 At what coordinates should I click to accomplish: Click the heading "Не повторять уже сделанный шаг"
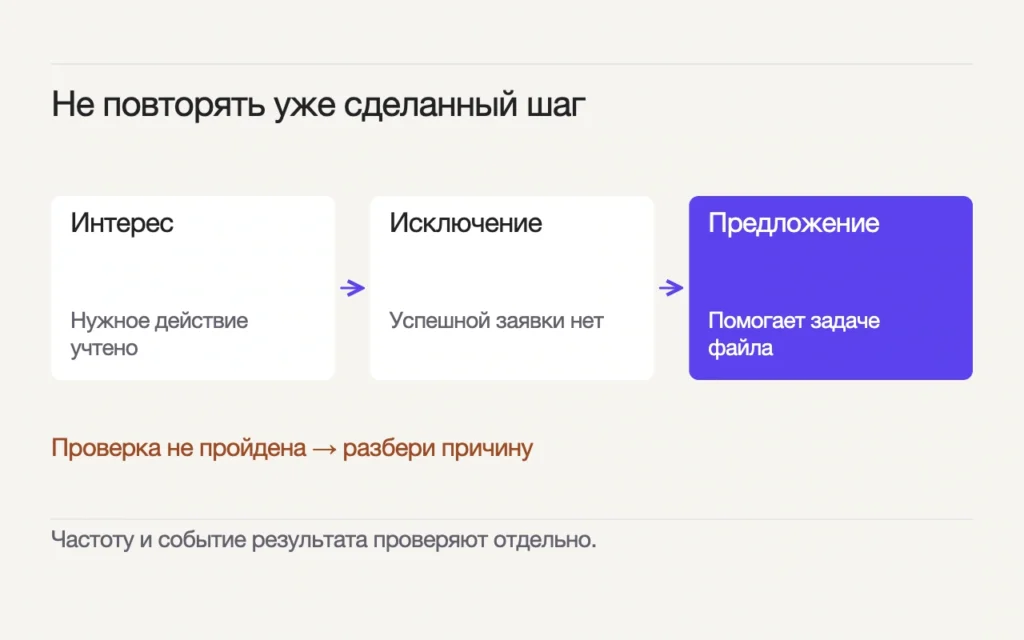[x=318, y=104]
